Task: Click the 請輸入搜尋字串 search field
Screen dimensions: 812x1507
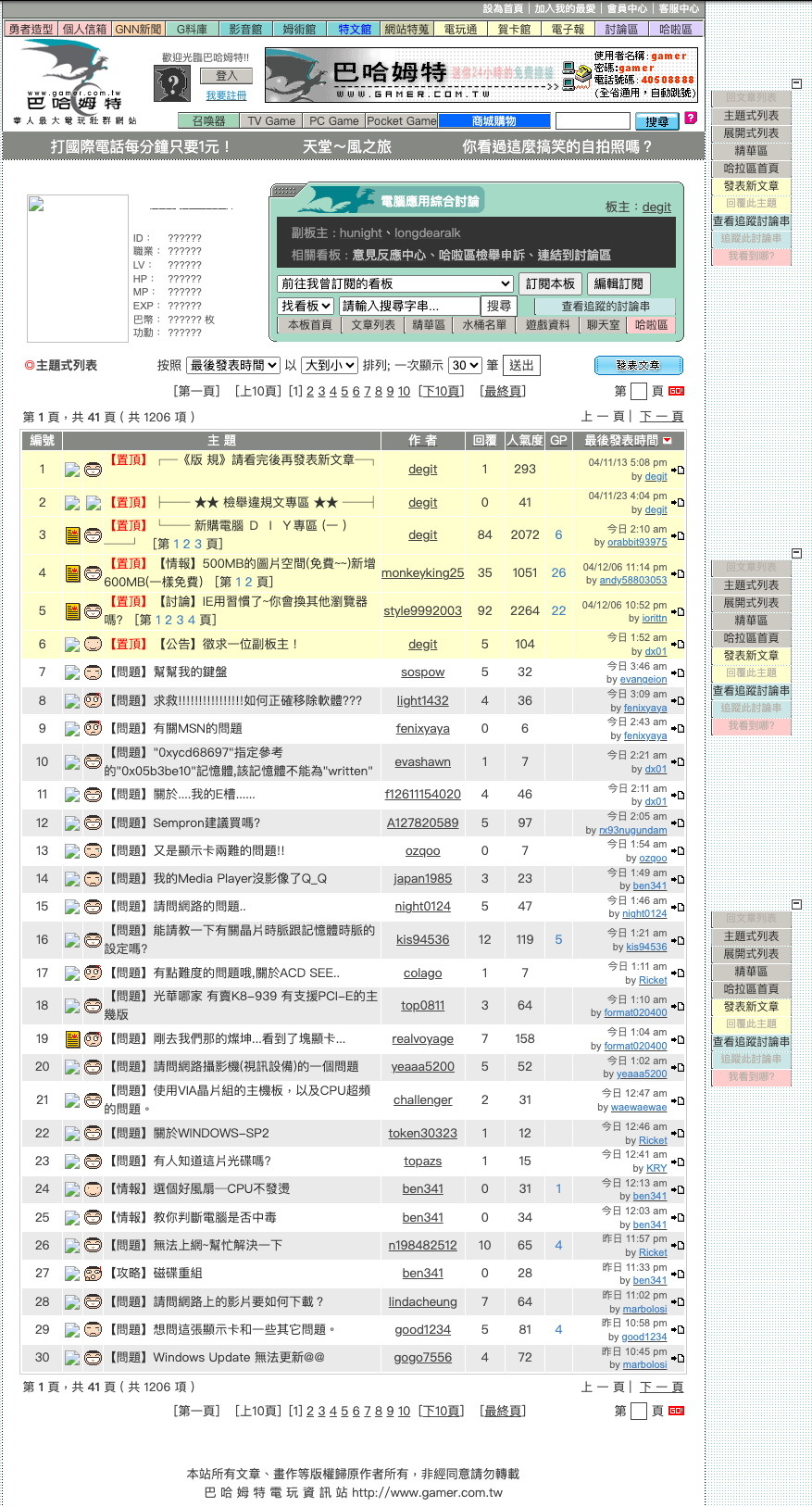Action: coord(409,306)
